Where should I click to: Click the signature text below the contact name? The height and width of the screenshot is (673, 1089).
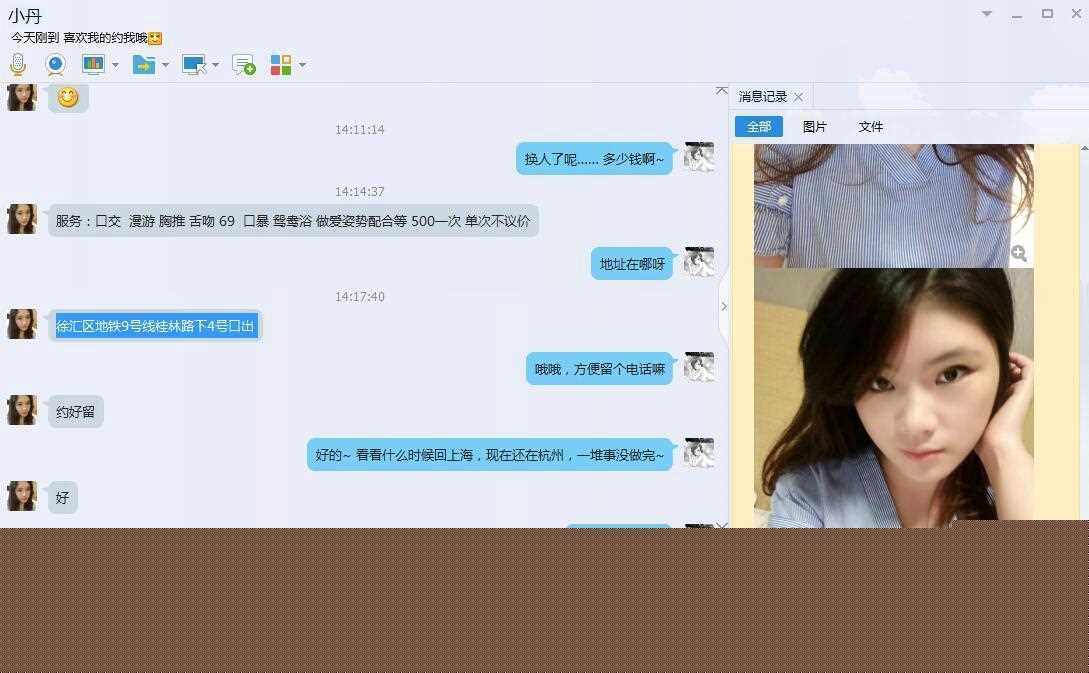(x=86, y=38)
